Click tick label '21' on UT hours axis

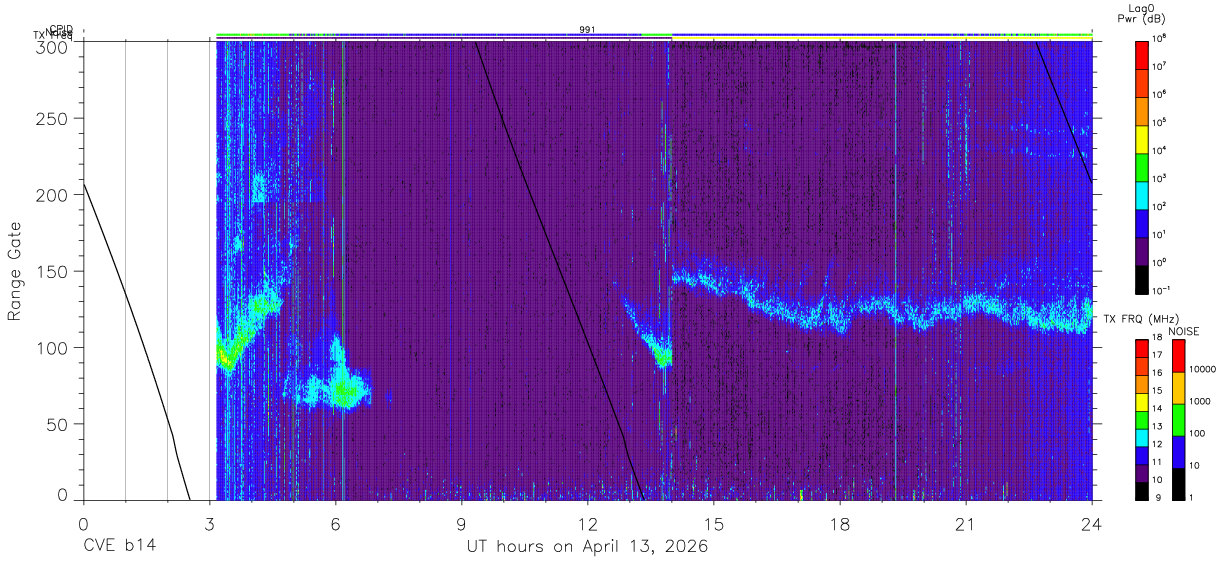pyautogui.click(x=966, y=525)
